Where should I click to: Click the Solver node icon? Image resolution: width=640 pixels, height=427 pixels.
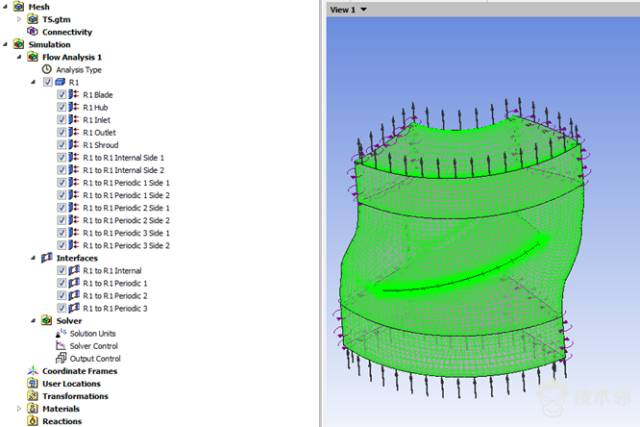pos(47,320)
